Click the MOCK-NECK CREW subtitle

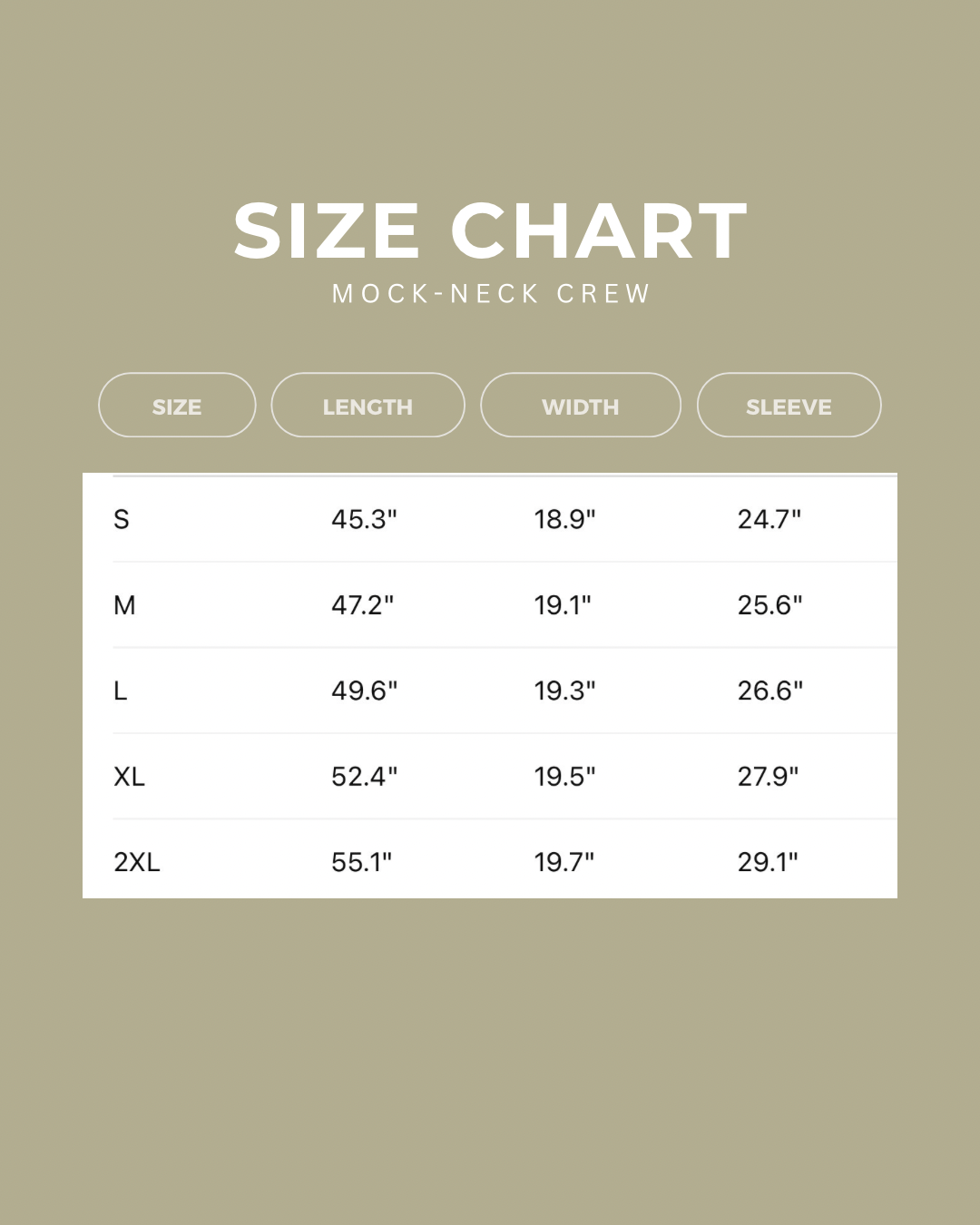(x=490, y=294)
